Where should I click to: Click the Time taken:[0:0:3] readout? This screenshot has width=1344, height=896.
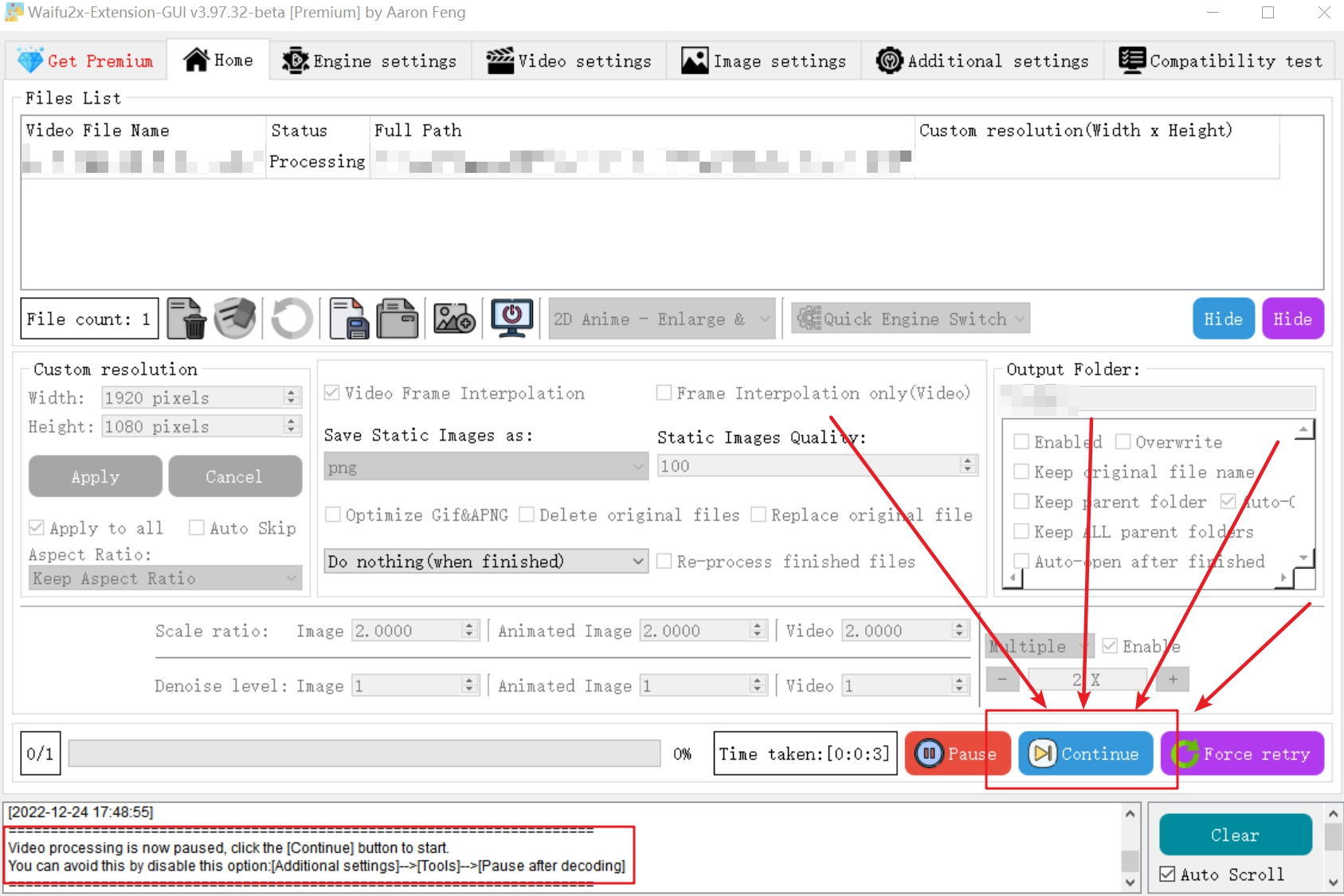pos(805,753)
